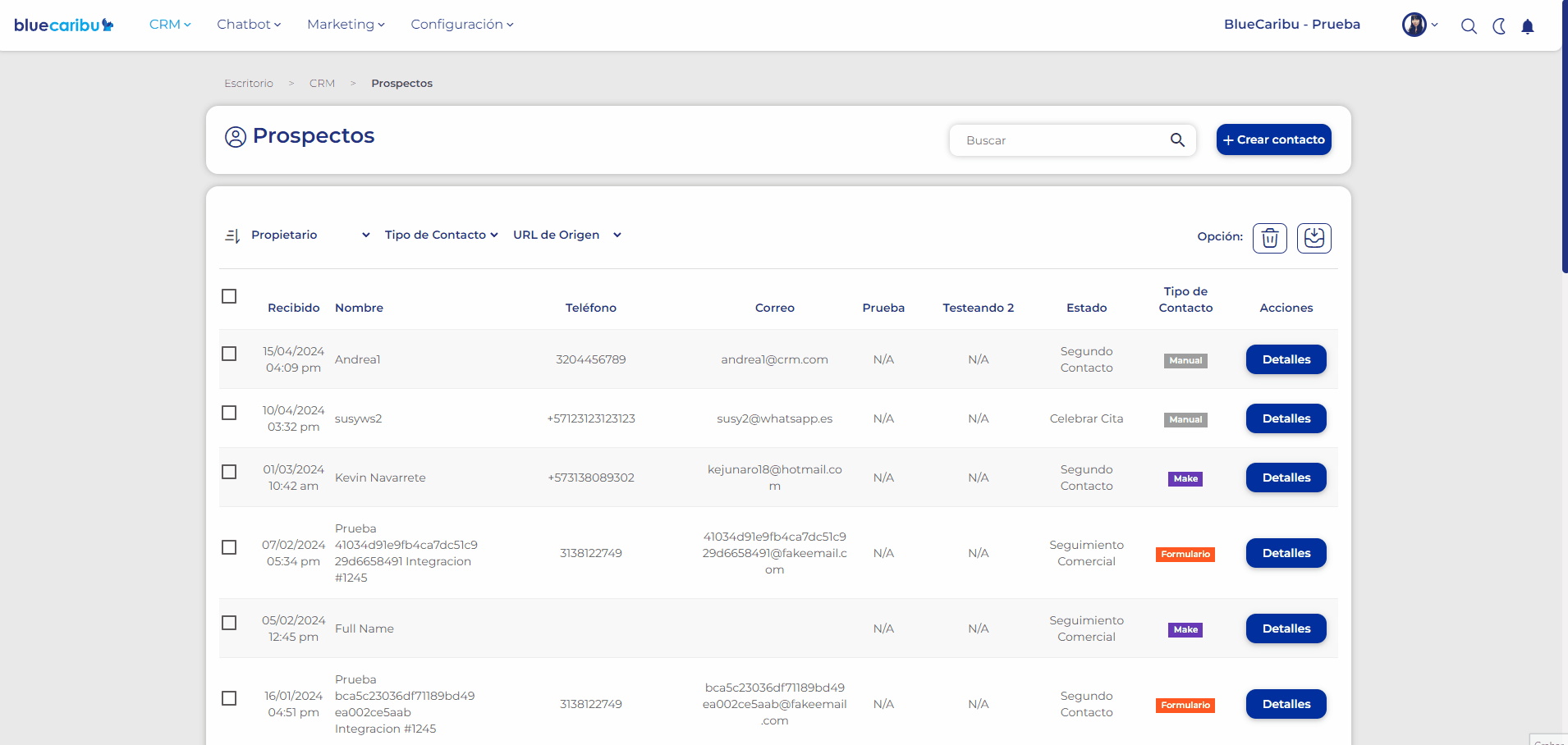Open notifications bell

pyautogui.click(x=1528, y=26)
